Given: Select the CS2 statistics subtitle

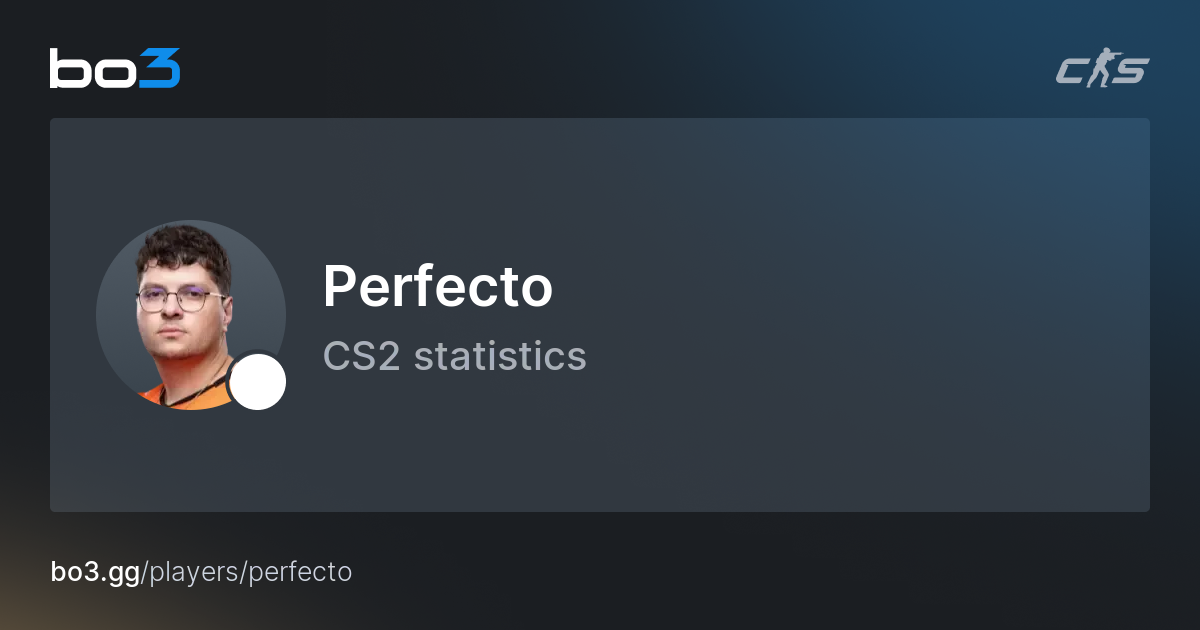Looking at the screenshot, I should pyautogui.click(x=454, y=356).
